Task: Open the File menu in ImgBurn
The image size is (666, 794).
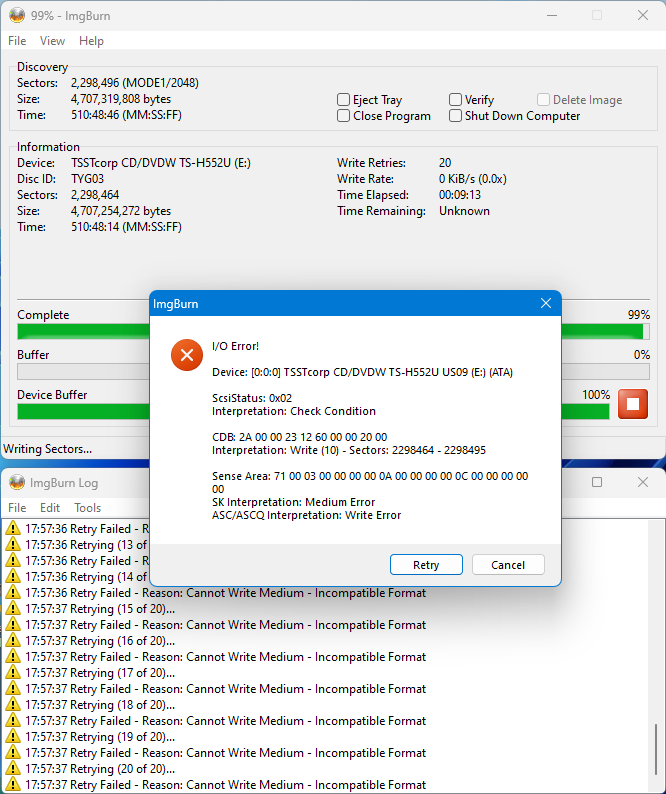Action: point(17,41)
